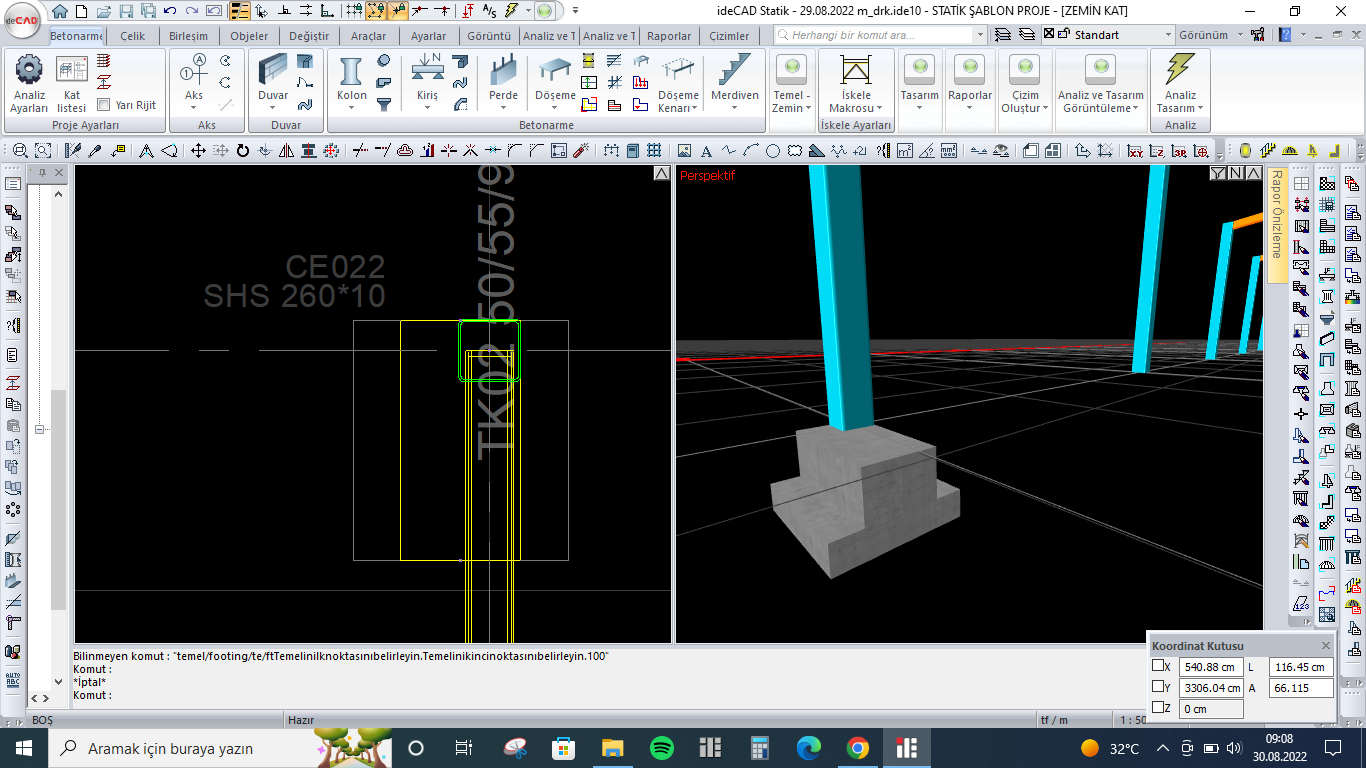1366x768 pixels.
Task: Check the X coordinate lock box
Action: [1159, 666]
